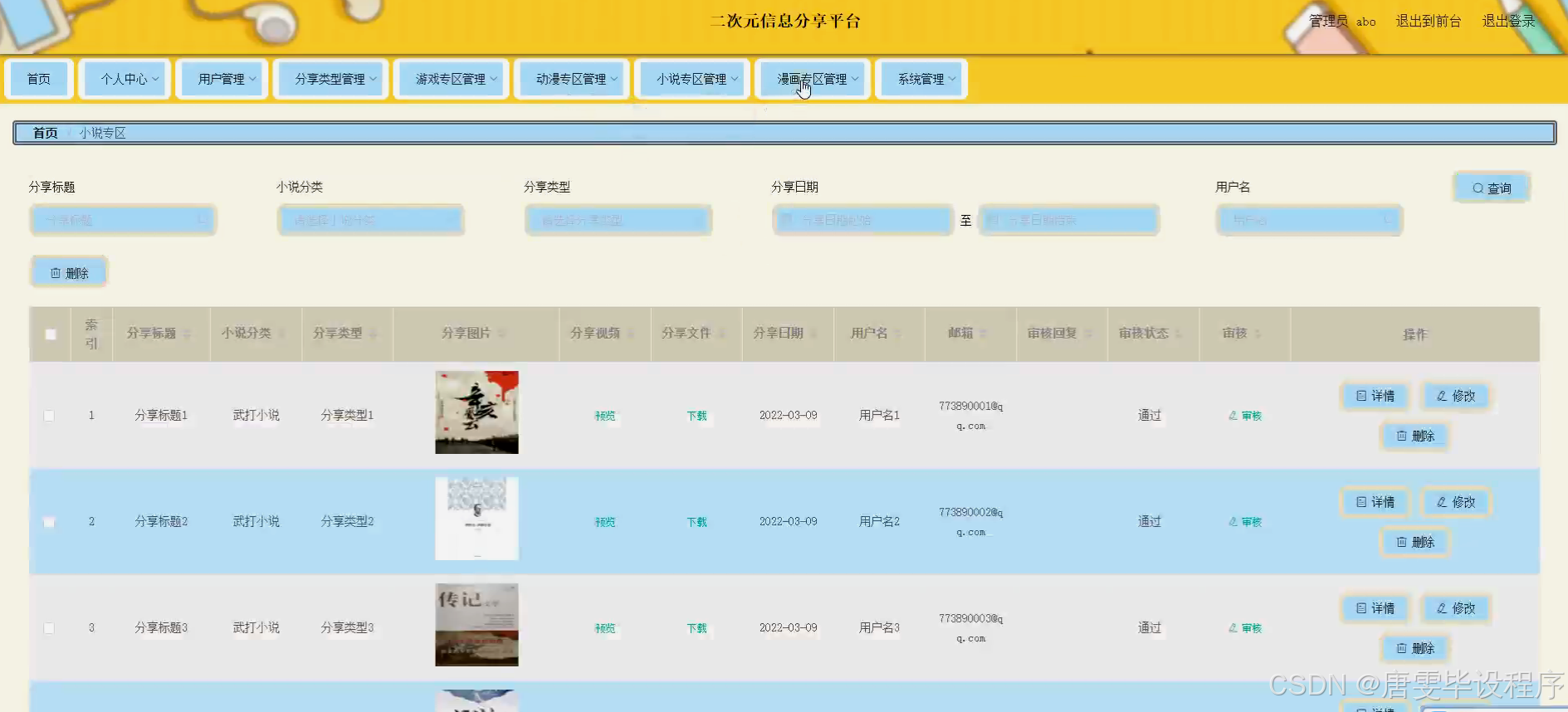The image size is (1568, 712).
Task: Expand the 个人中心 menu
Action: tap(125, 79)
